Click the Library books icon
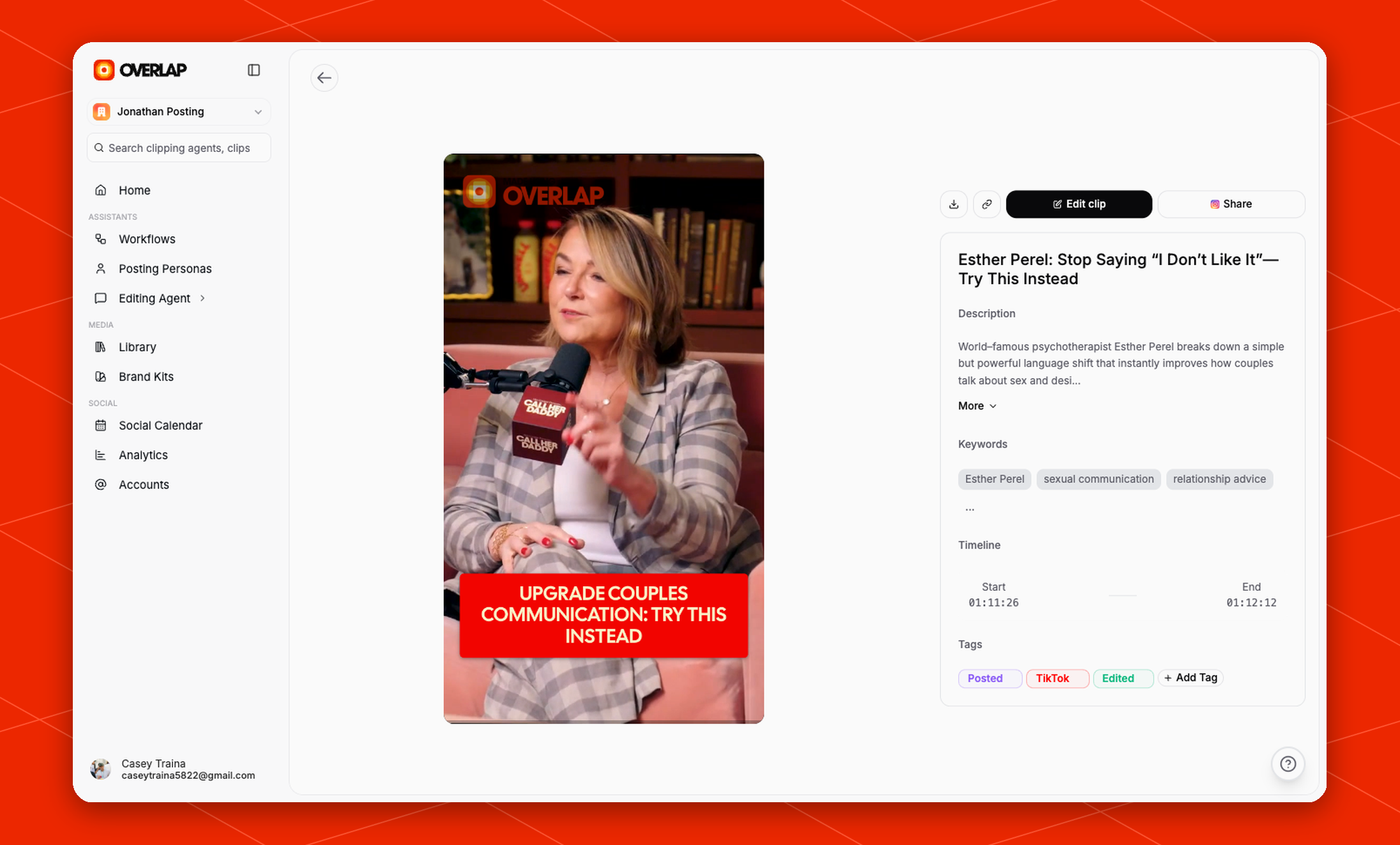Image resolution: width=1400 pixels, height=845 pixels. click(101, 347)
